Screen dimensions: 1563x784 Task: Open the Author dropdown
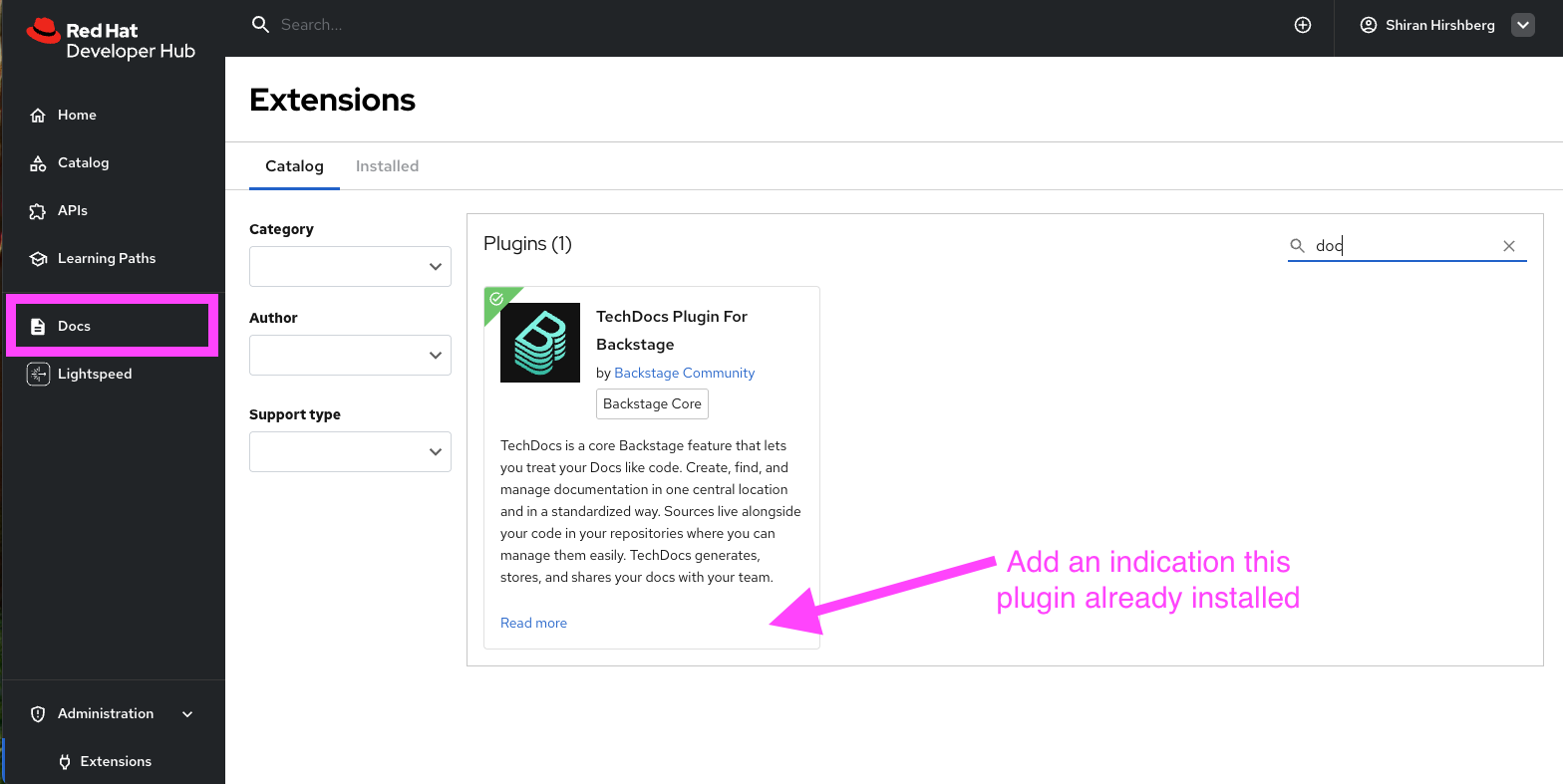coord(350,356)
